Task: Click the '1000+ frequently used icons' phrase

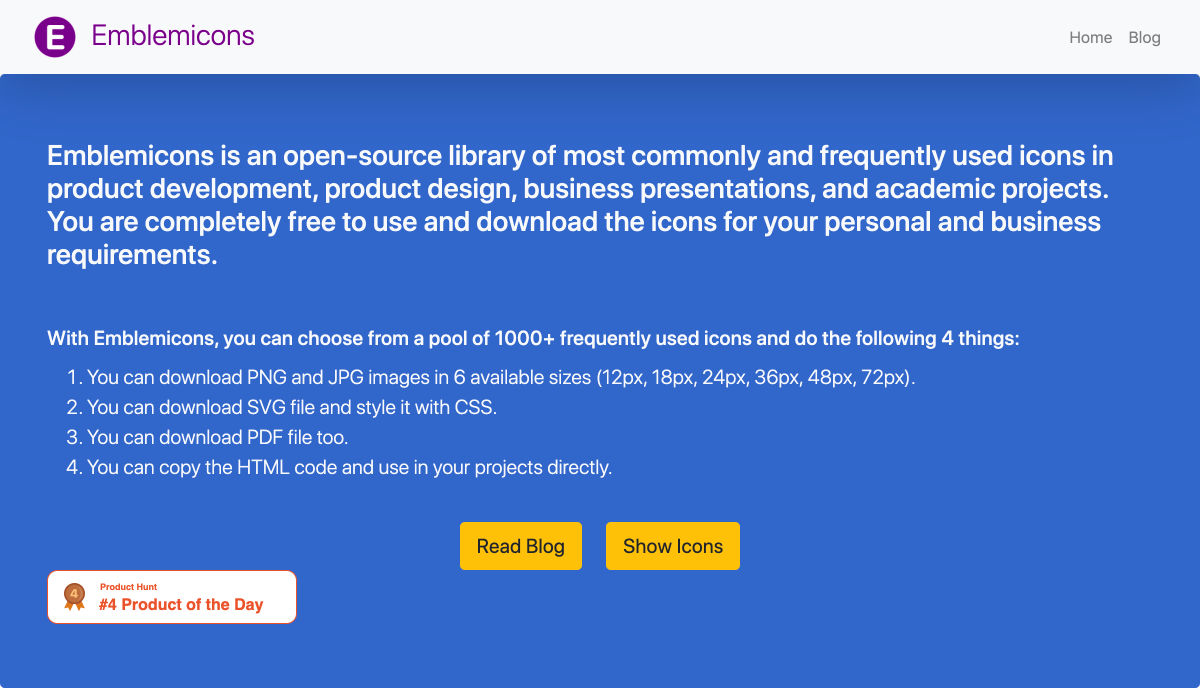Action: 620,338
